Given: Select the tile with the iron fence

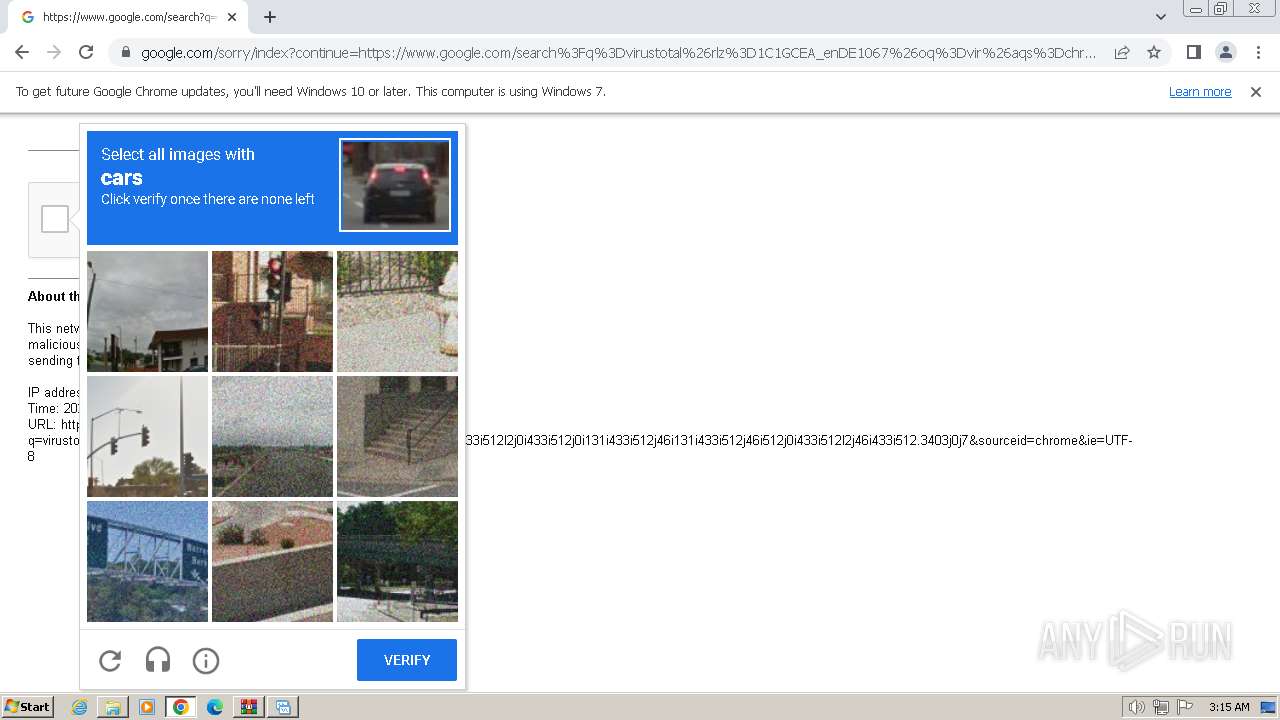Looking at the screenshot, I should point(397,311).
